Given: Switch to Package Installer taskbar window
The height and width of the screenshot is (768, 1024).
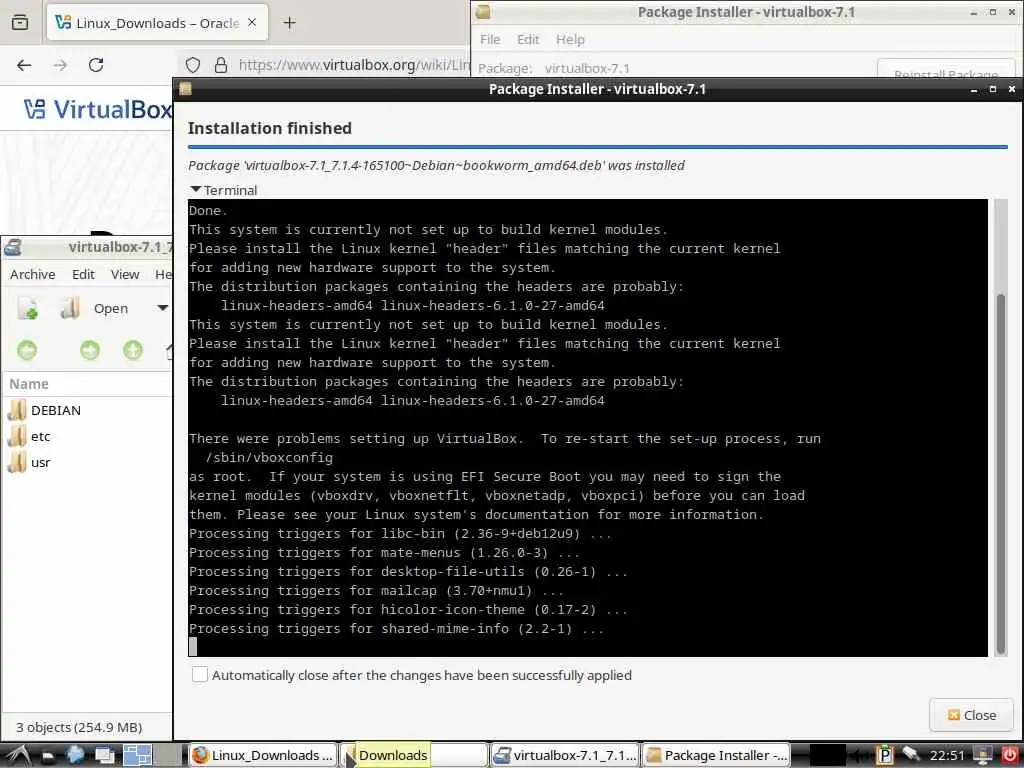Looking at the screenshot, I should [x=716, y=756].
